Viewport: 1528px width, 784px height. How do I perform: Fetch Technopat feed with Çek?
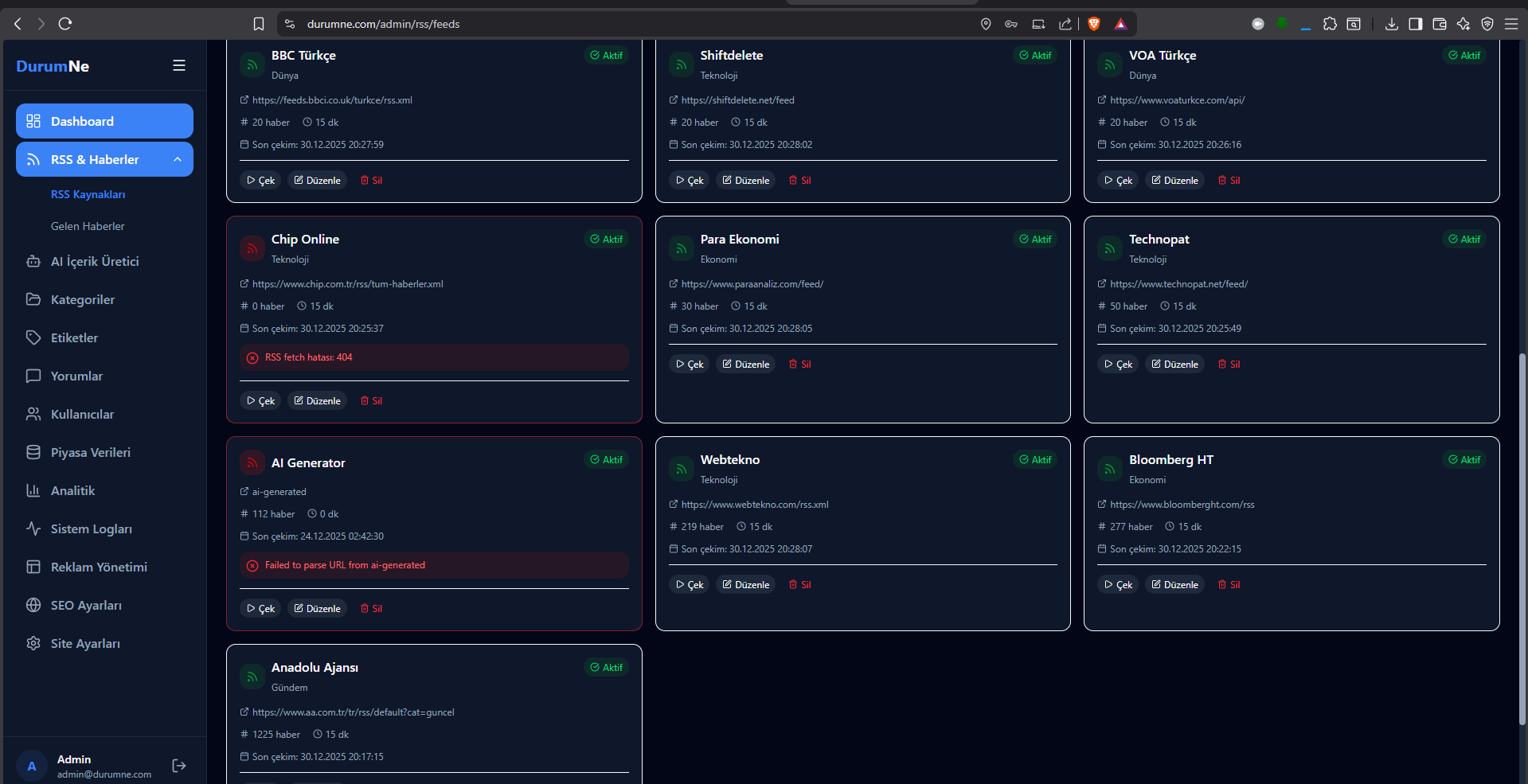1118,365
